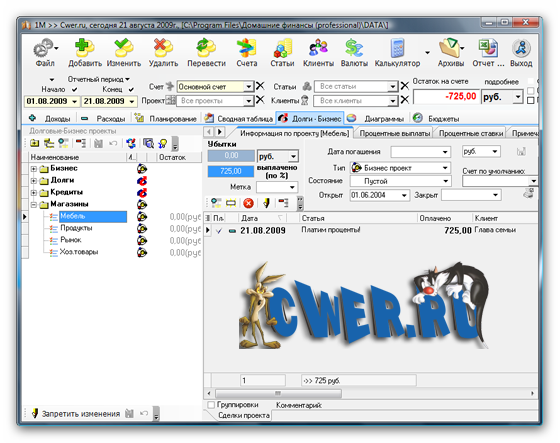The image size is (560, 443).
Task: Open the Отчетный период menu
Action: click(99, 79)
